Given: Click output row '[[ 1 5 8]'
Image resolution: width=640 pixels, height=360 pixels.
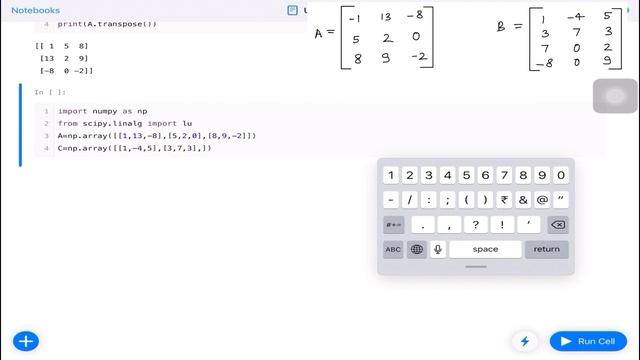Looking at the screenshot, I should coord(62,46).
